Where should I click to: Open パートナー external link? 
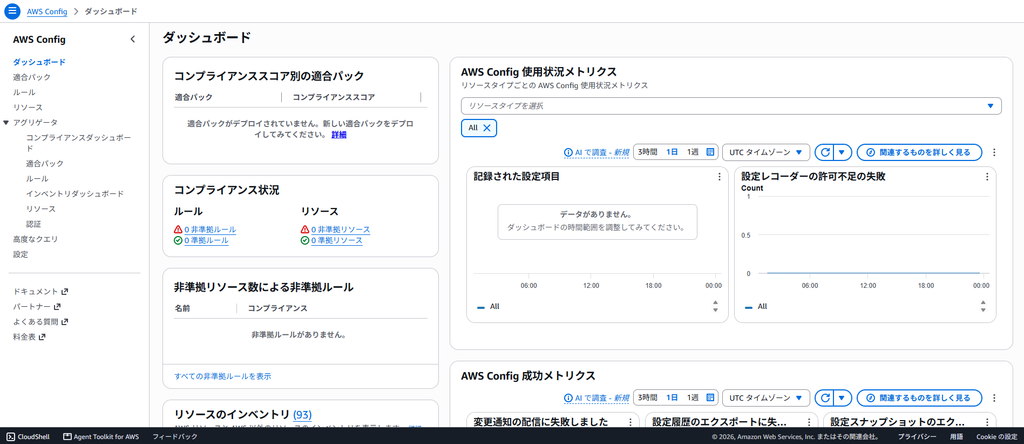tap(37, 306)
